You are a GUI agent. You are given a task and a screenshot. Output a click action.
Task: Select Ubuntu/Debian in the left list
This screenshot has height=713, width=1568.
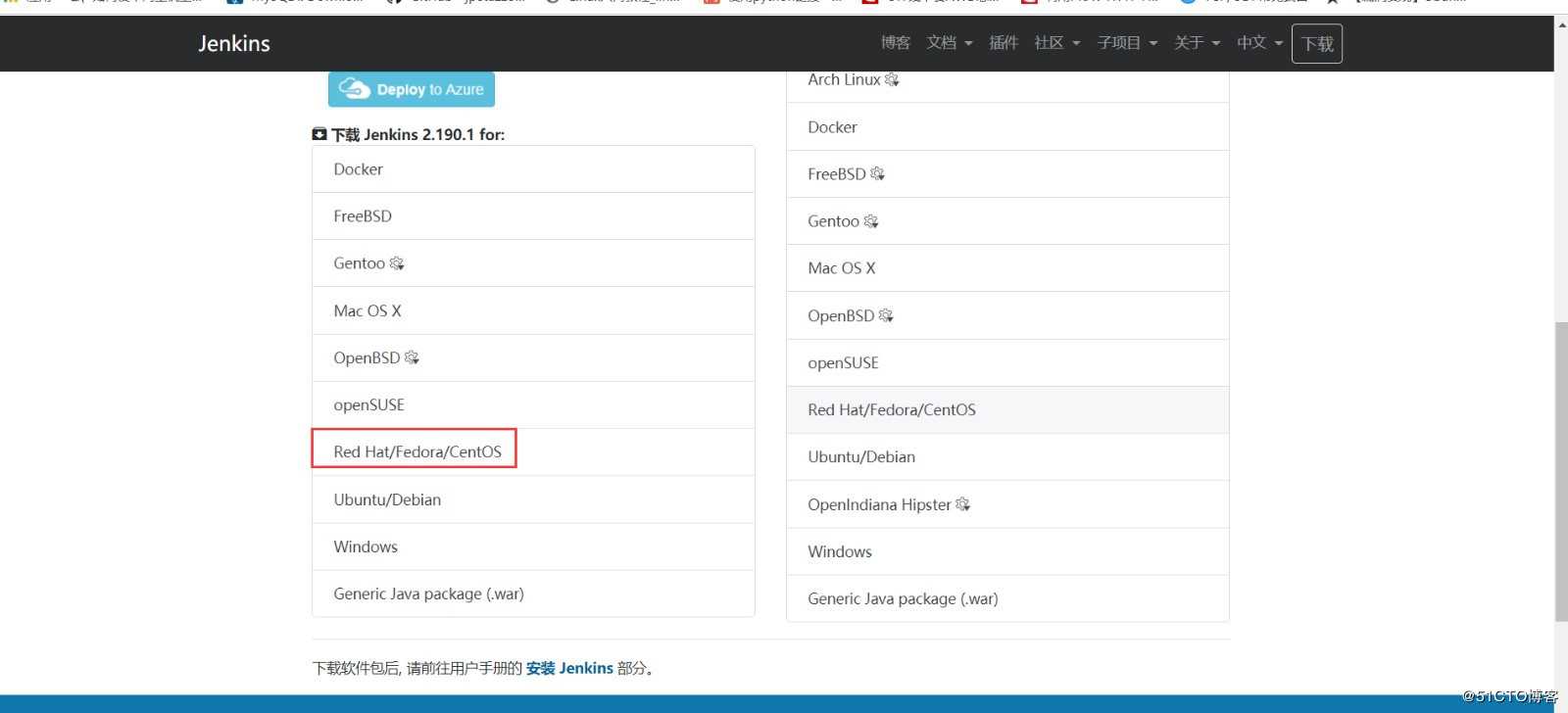pyautogui.click(x=533, y=499)
